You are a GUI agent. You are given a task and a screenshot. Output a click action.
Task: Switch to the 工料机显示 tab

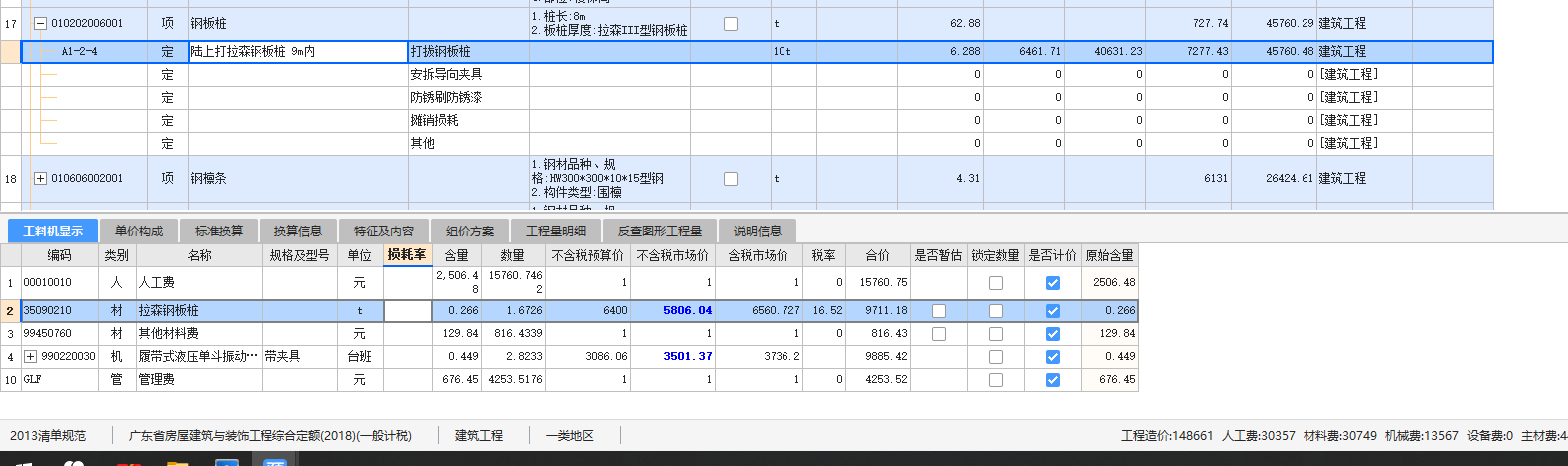click(53, 231)
